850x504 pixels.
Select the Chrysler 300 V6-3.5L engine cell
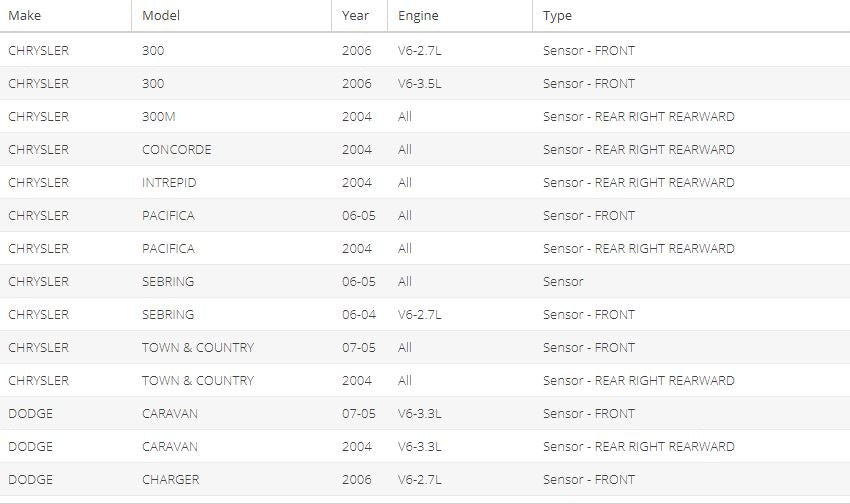coord(419,83)
